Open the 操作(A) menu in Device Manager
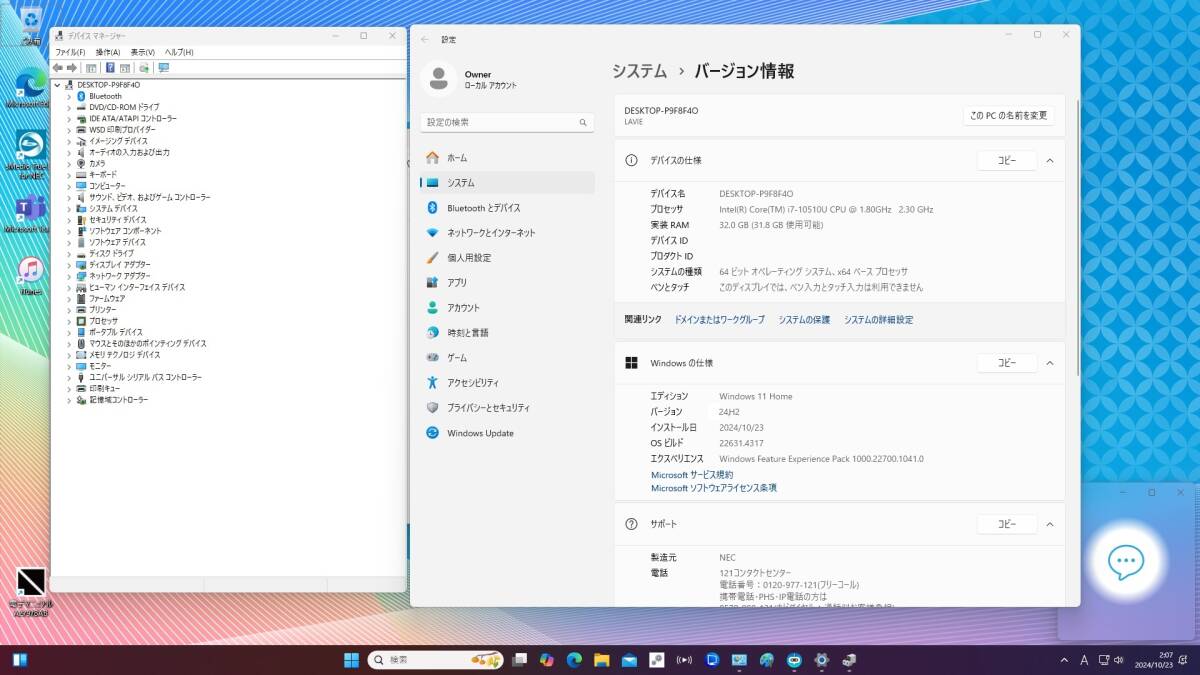The image size is (1200, 675). pyautogui.click(x=108, y=52)
